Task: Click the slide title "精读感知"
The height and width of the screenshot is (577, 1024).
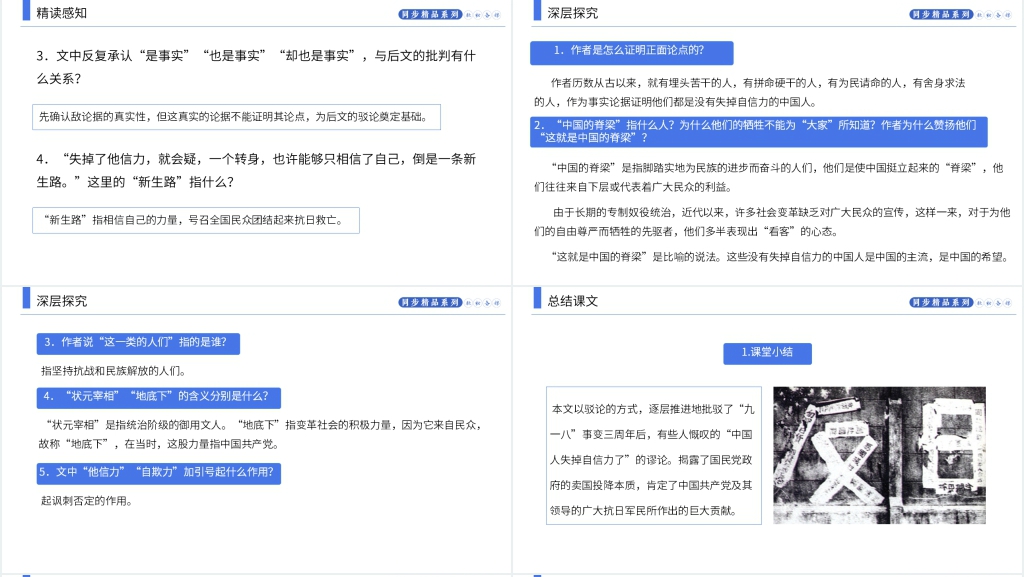Action: pos(61,13)
